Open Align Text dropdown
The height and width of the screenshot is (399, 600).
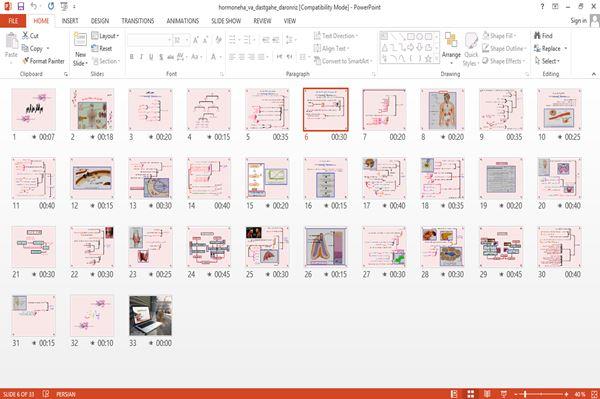tap(331, 48)
